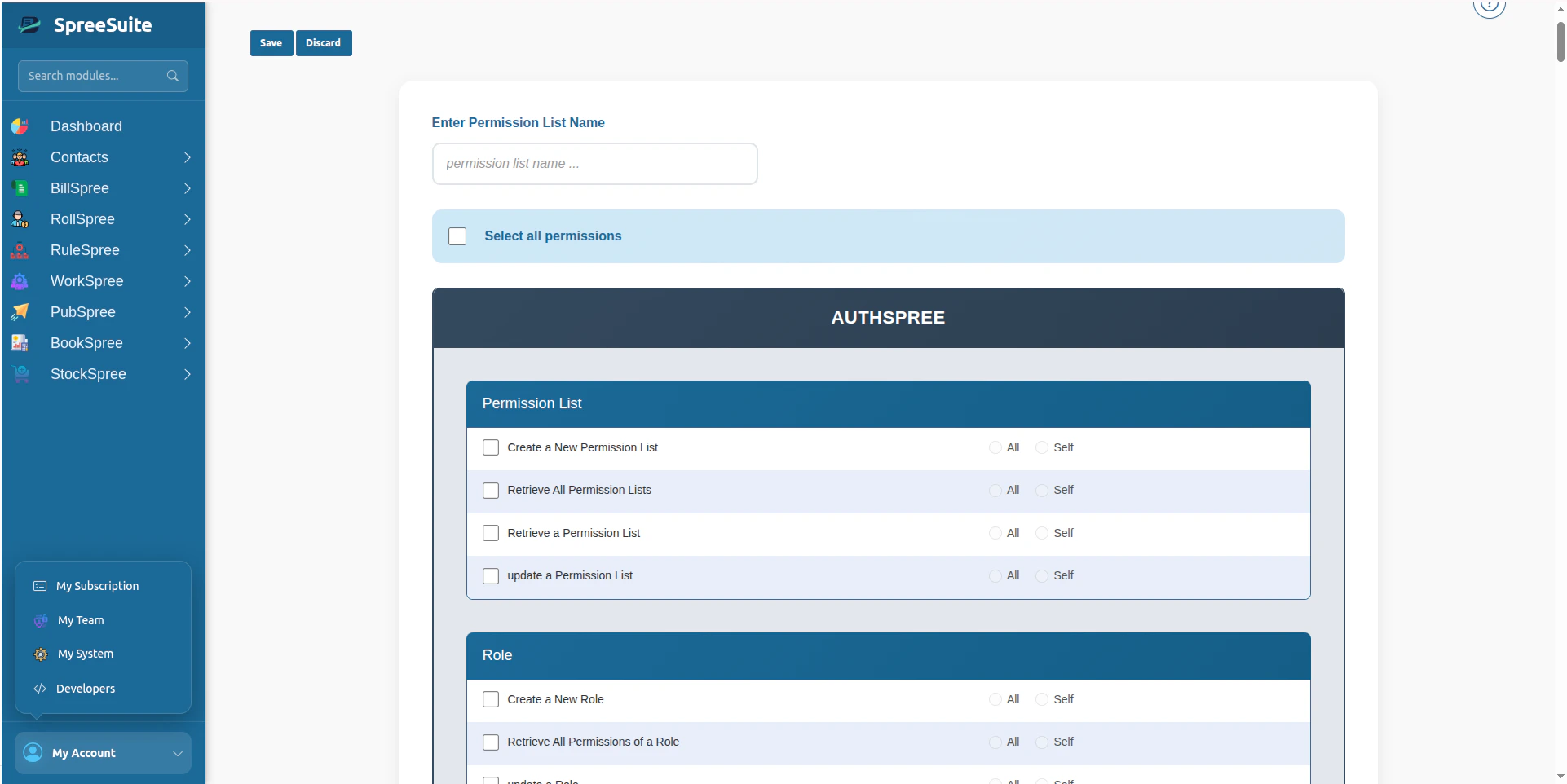1567x784 pixels.
Task: Select All for Create a New Permission List
Action: pos(995,447)
